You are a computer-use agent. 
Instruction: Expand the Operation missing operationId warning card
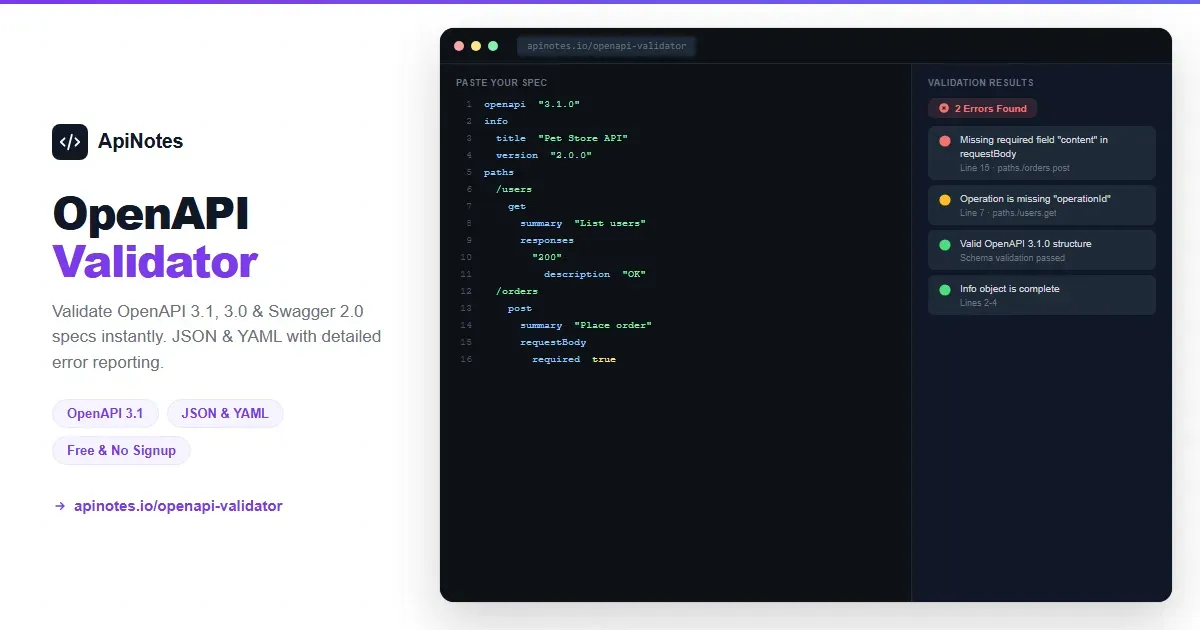1041,204
